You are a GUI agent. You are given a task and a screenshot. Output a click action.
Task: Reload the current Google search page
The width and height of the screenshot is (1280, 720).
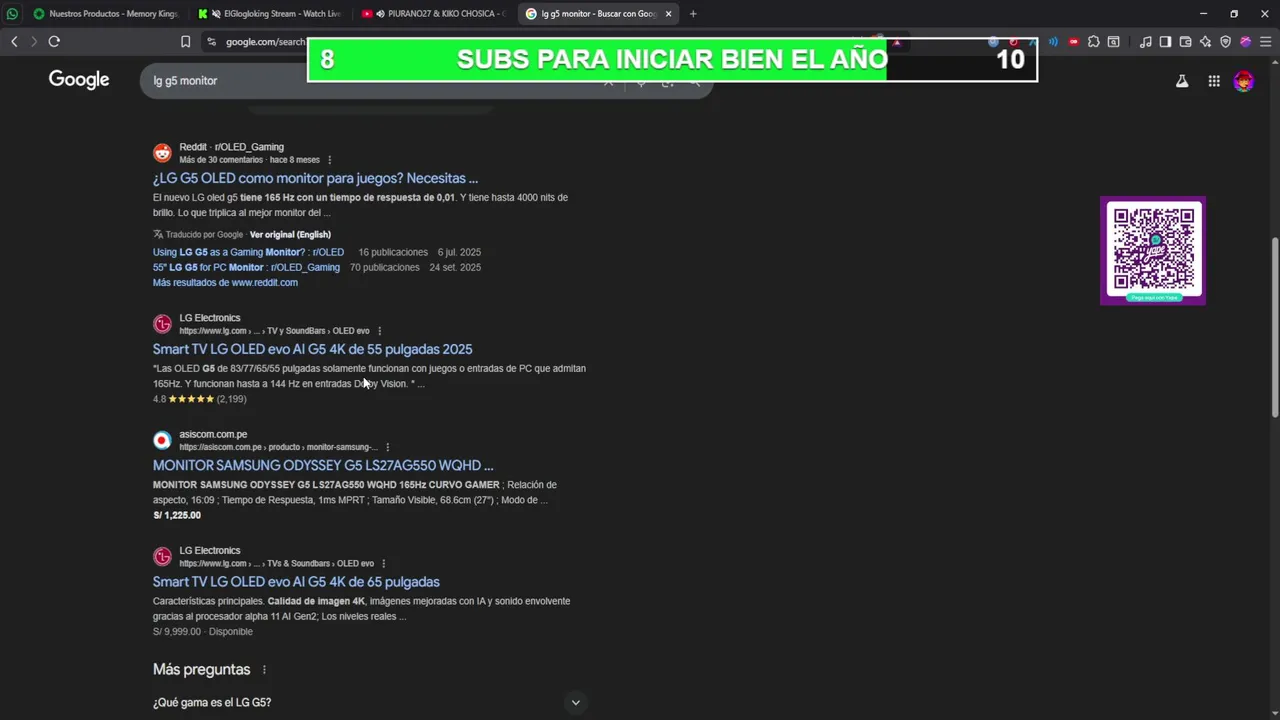(54, 41)
